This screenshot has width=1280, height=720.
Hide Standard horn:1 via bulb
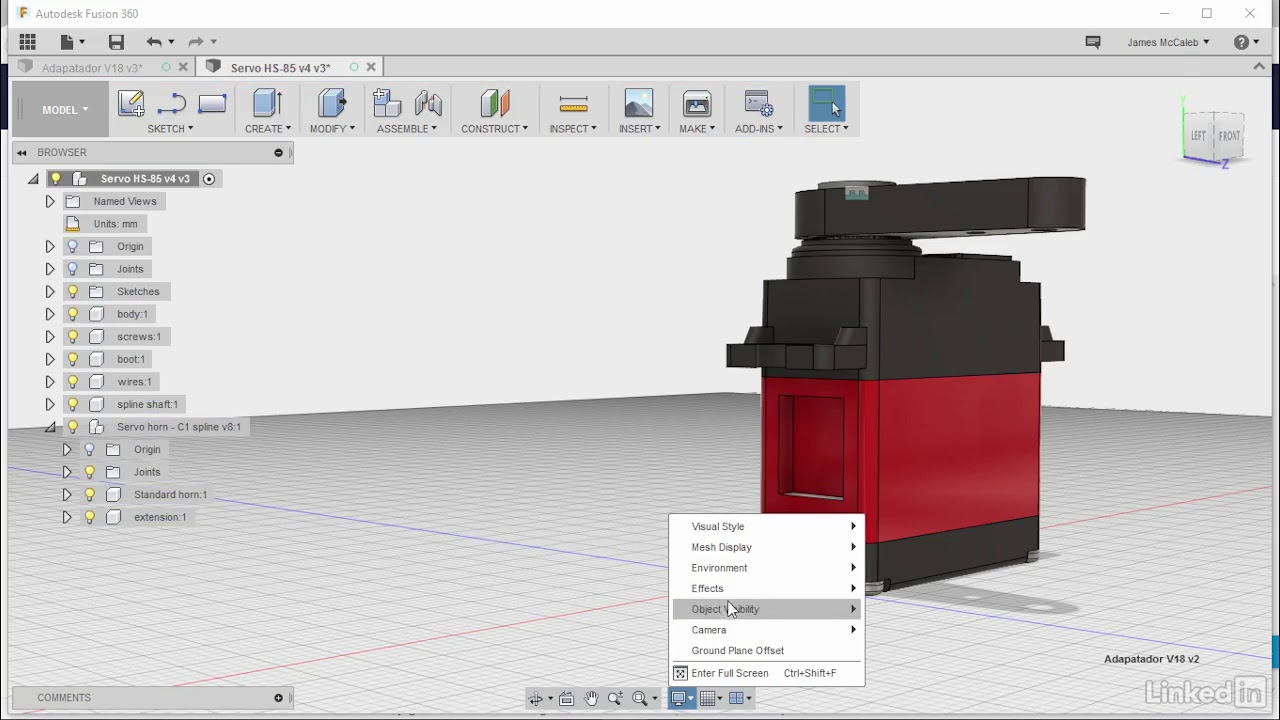[x=90, y=494]
